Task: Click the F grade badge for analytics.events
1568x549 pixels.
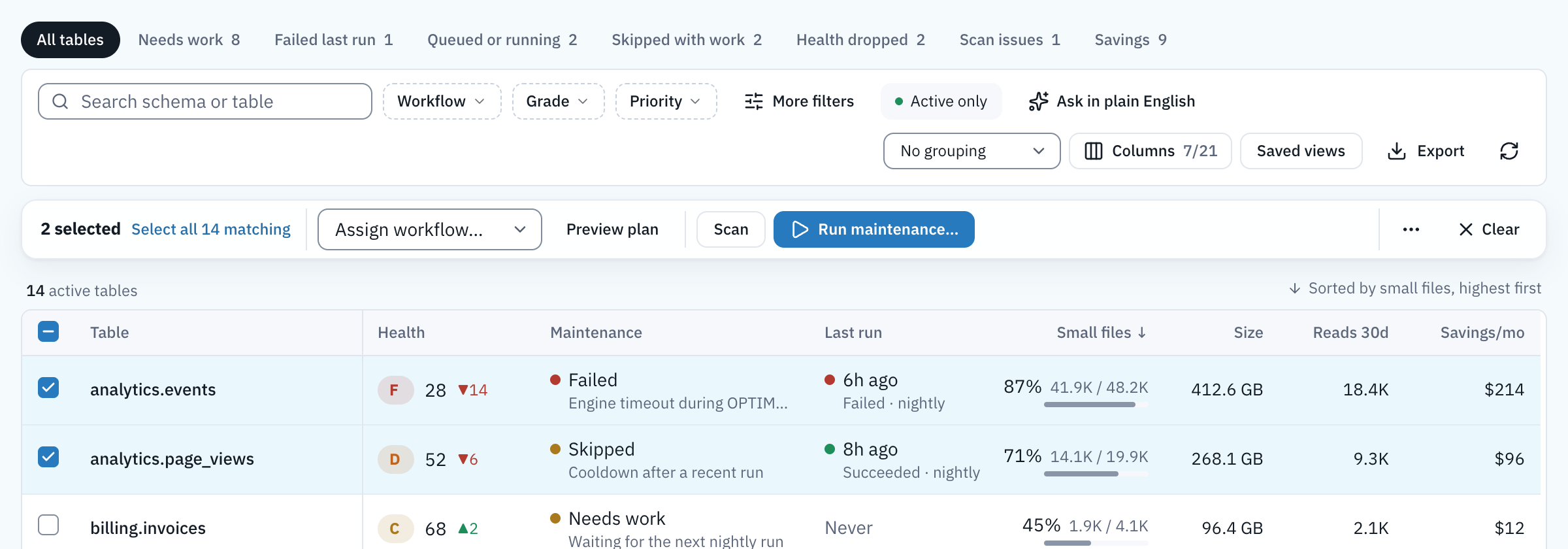Action: point(395,390)
